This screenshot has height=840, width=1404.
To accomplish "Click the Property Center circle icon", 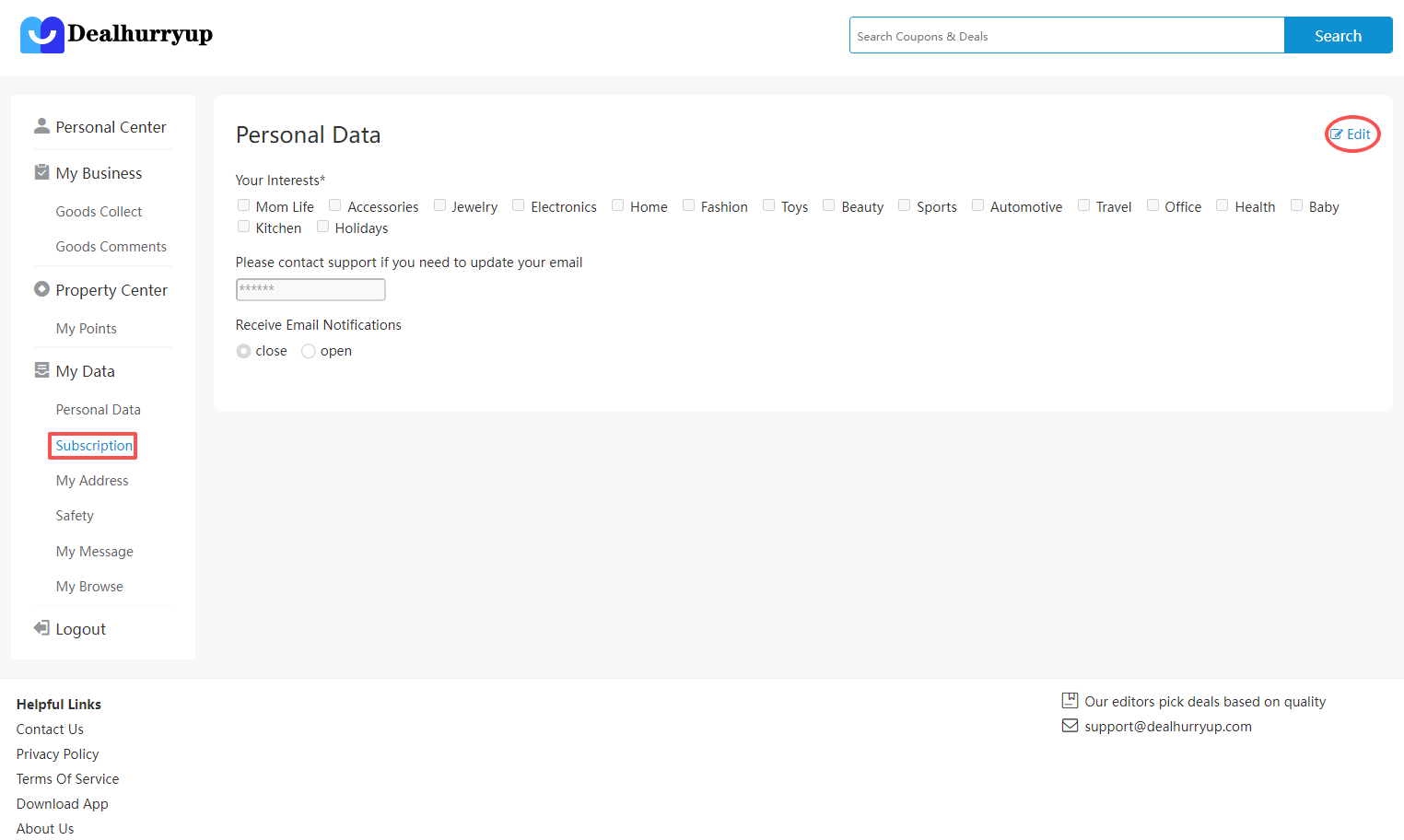I will 41,288.
